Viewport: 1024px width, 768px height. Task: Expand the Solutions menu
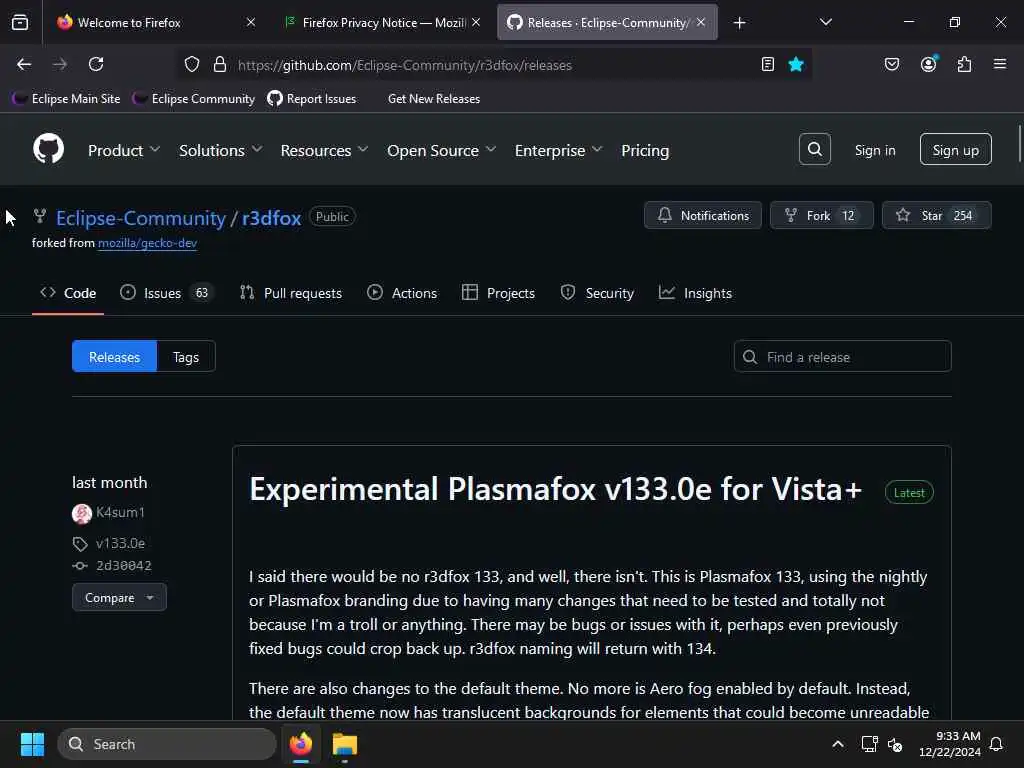(x=221, y=150)
